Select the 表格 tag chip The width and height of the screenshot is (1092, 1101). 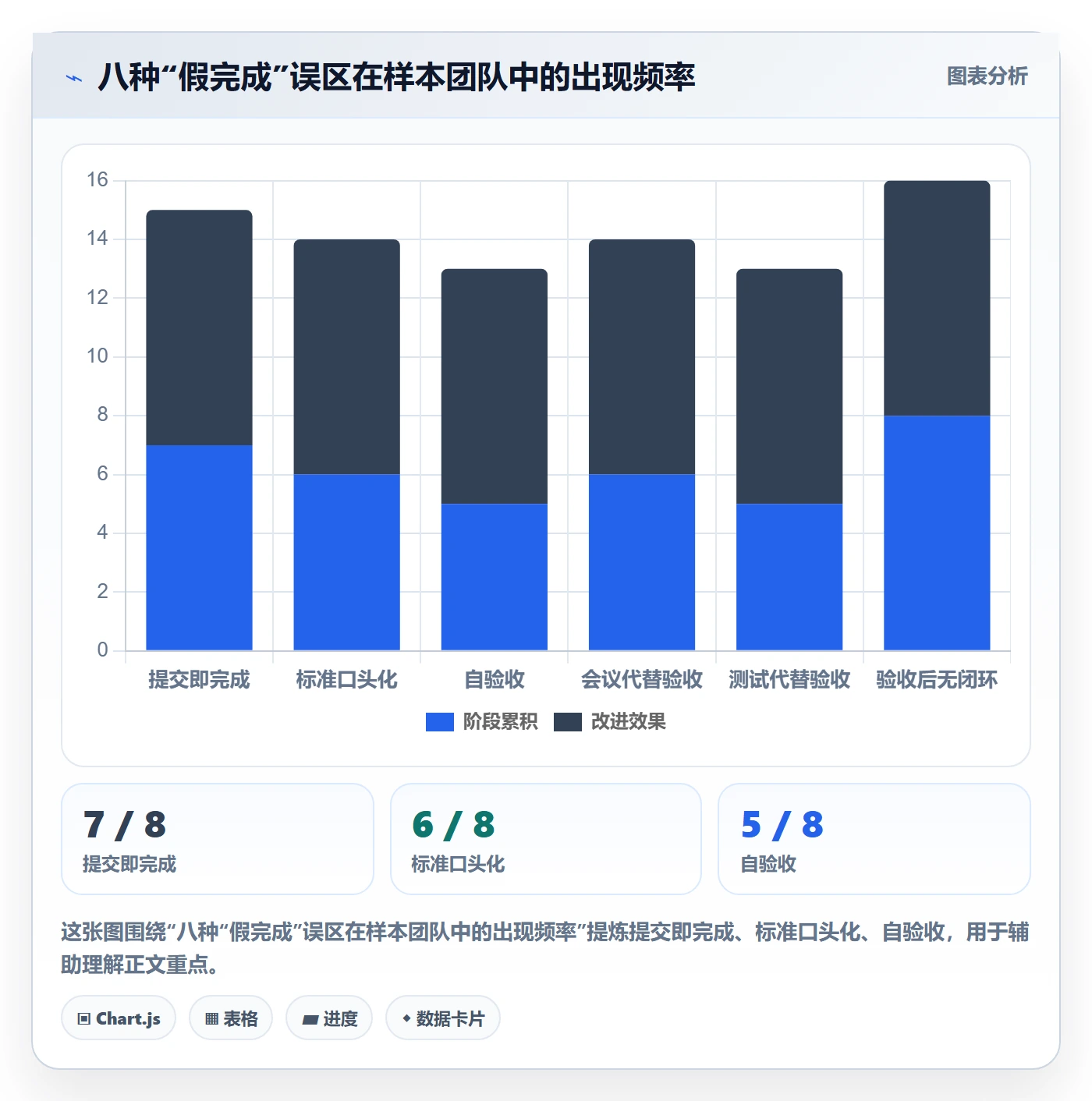click(231, 1018)
